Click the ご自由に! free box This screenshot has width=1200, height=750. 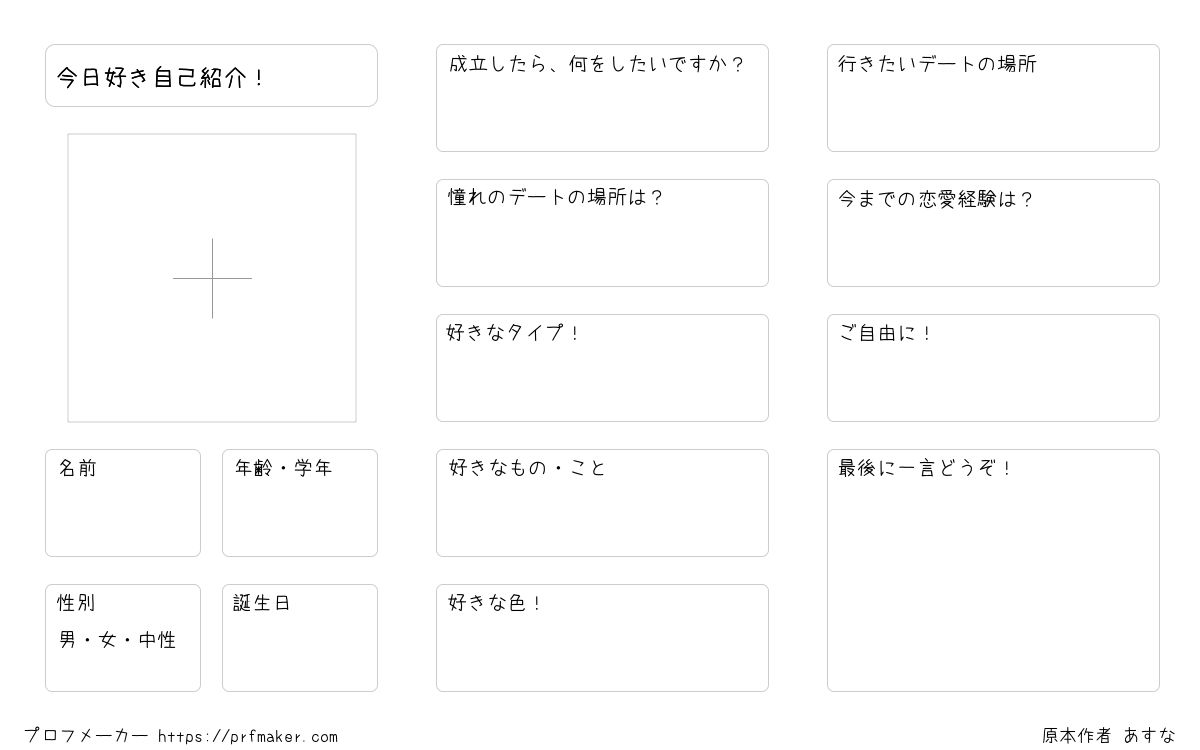point(993,368)
